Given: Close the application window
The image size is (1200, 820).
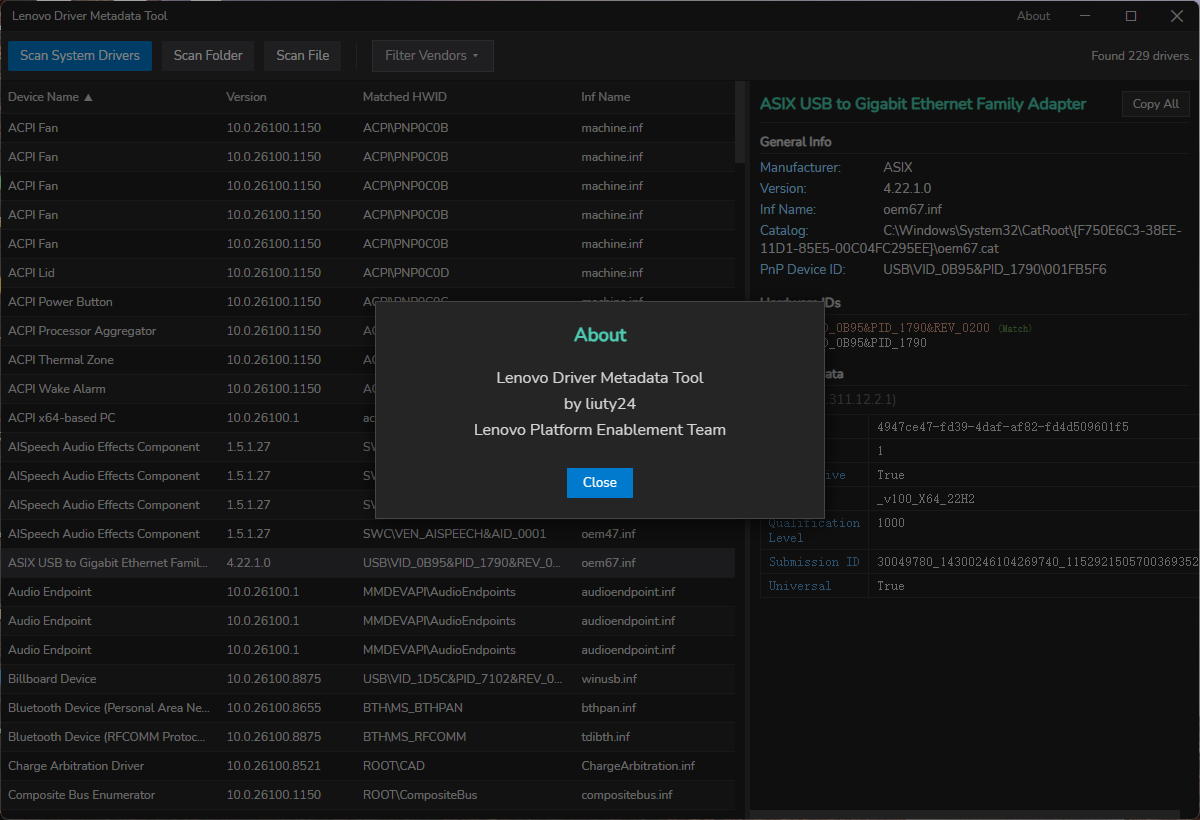Looking at the screenshot, I should (x=1177, y=16).
